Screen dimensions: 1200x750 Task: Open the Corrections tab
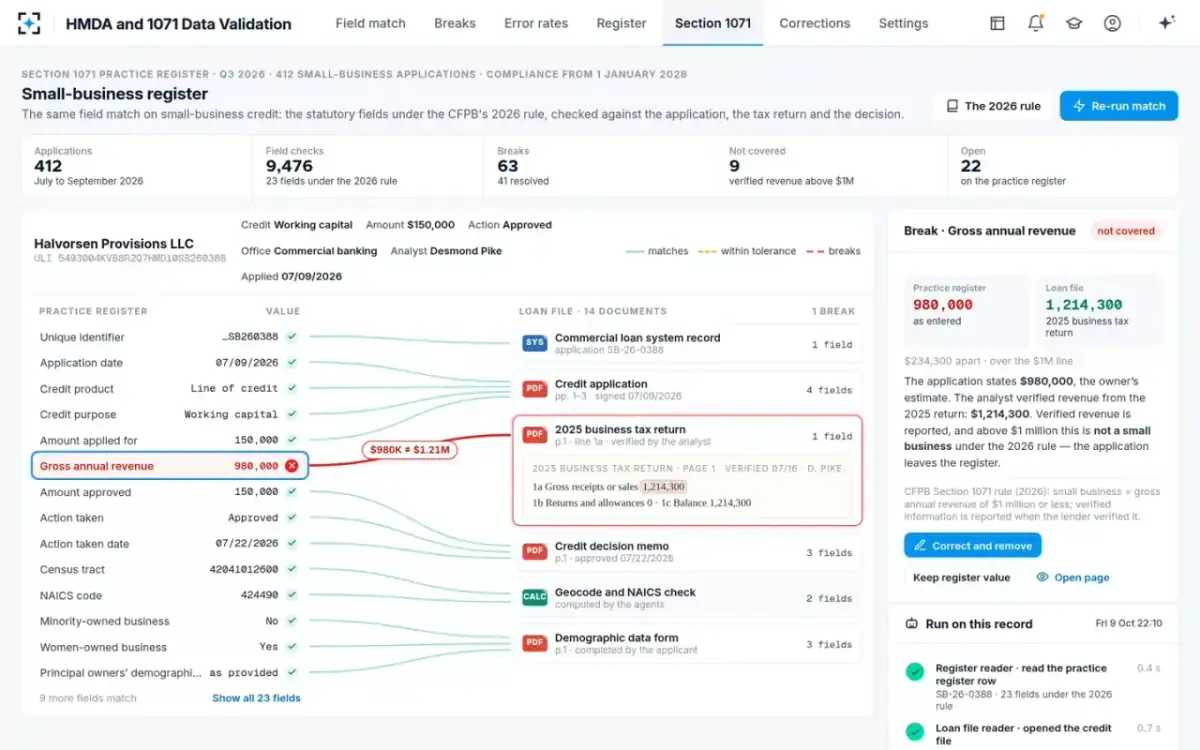[815, 23]
